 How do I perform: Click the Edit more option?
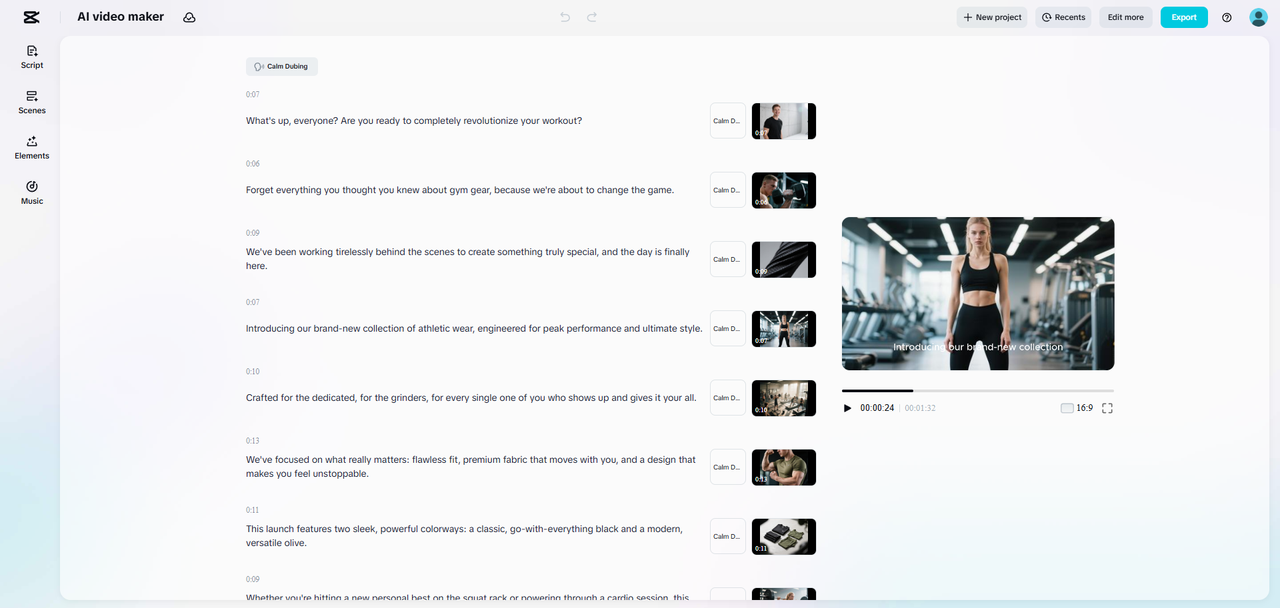pyautogui.click(x=1125, y=17)
